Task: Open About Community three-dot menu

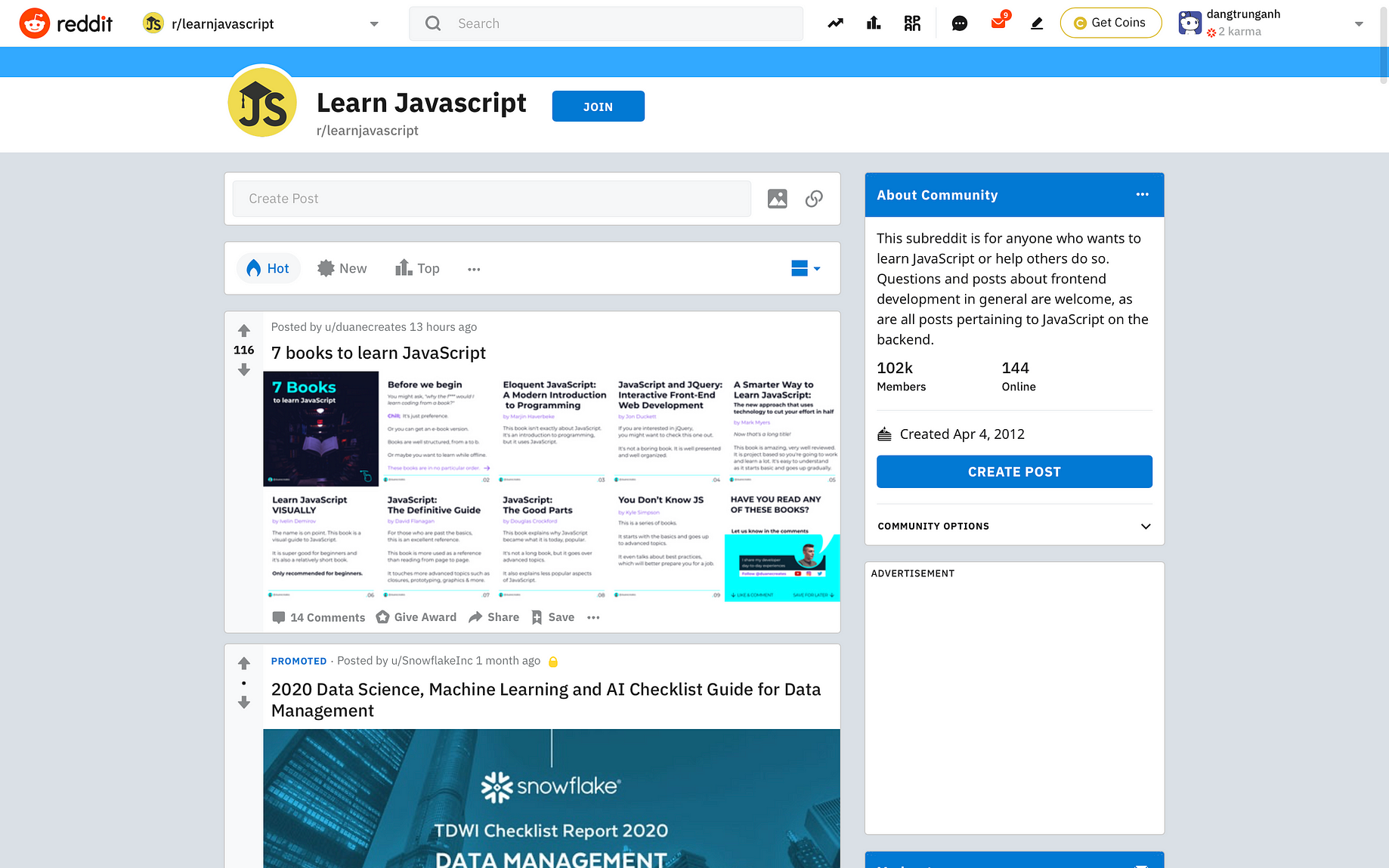Action: [x=1142, y=195]
